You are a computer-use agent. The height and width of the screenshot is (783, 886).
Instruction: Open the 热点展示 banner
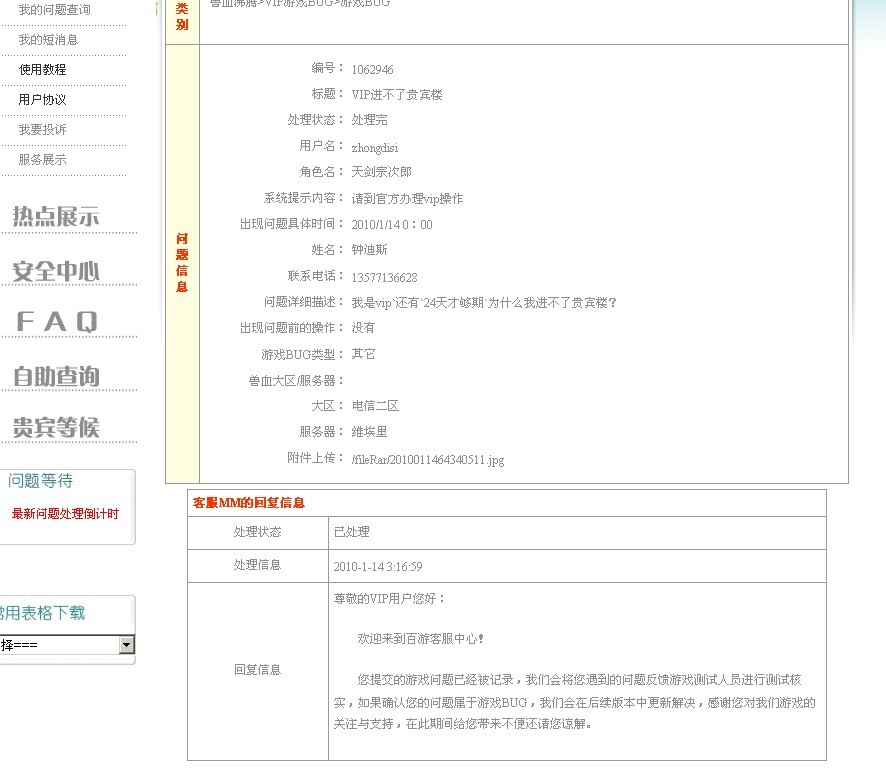pyautogui.click(x=56, y=216)
